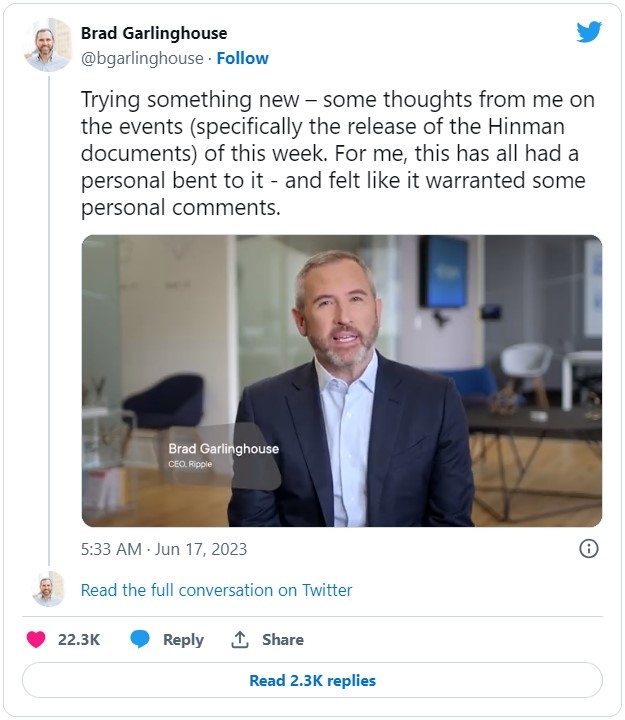The image size is (625, 720).
Task: Open the 5:33 AM Jun 17, 2023 timestamp
Action: click(164, 549)
